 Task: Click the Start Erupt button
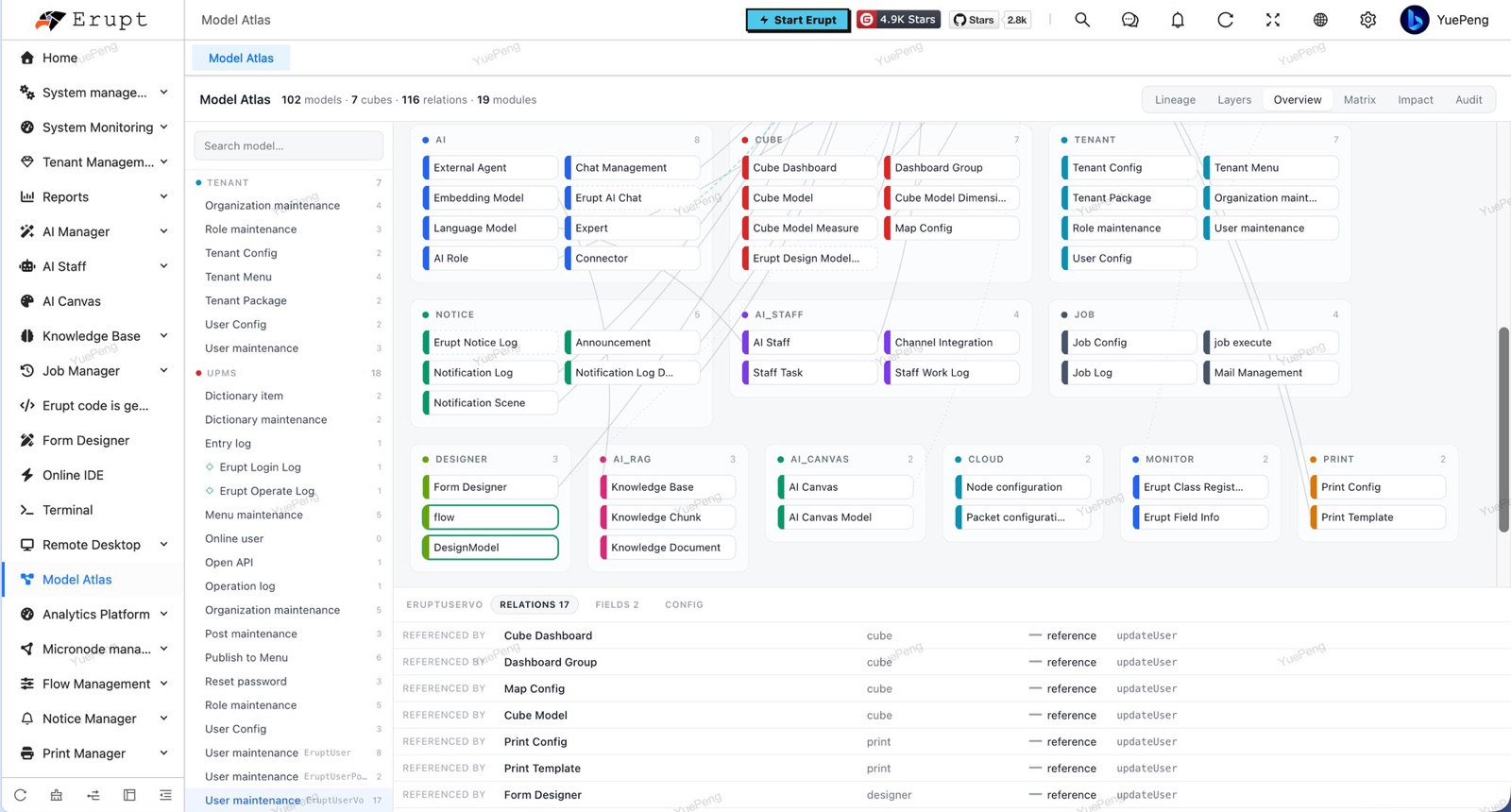pos(798,20)
